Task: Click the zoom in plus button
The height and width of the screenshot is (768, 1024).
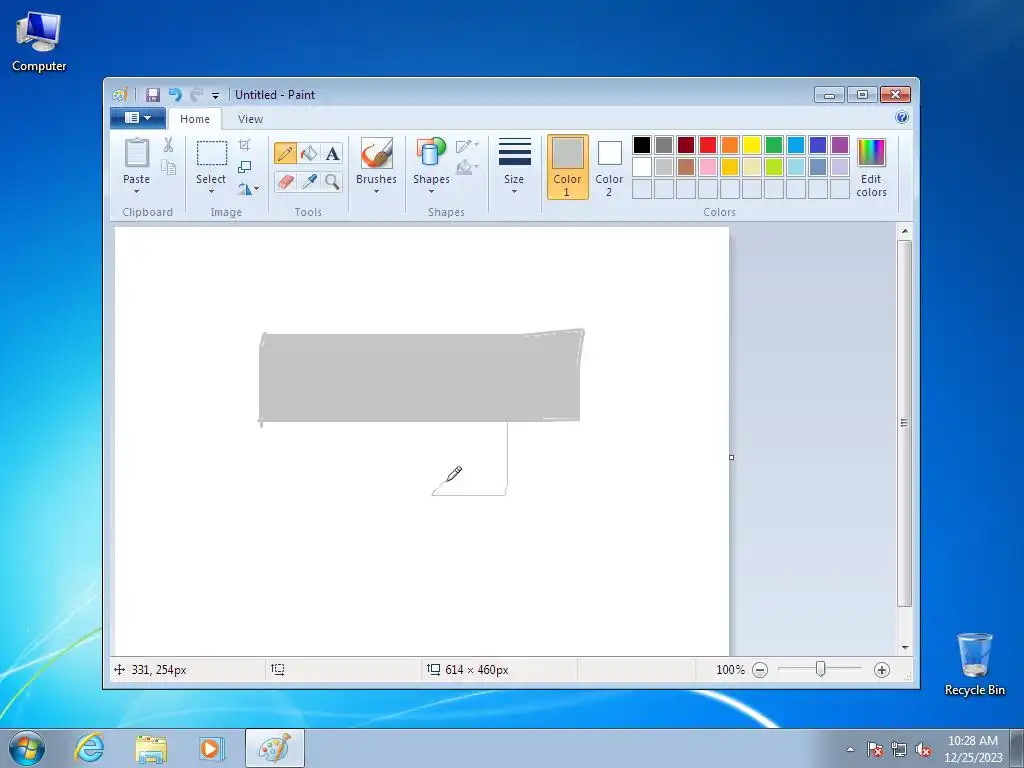Action: (x=882, y=670)
